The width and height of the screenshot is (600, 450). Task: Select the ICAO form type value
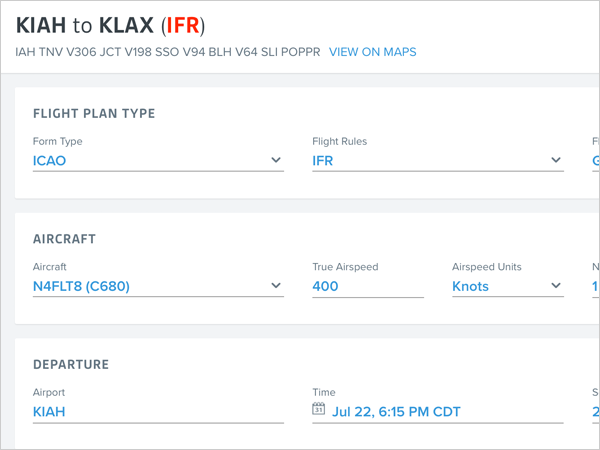pos(50,160)
